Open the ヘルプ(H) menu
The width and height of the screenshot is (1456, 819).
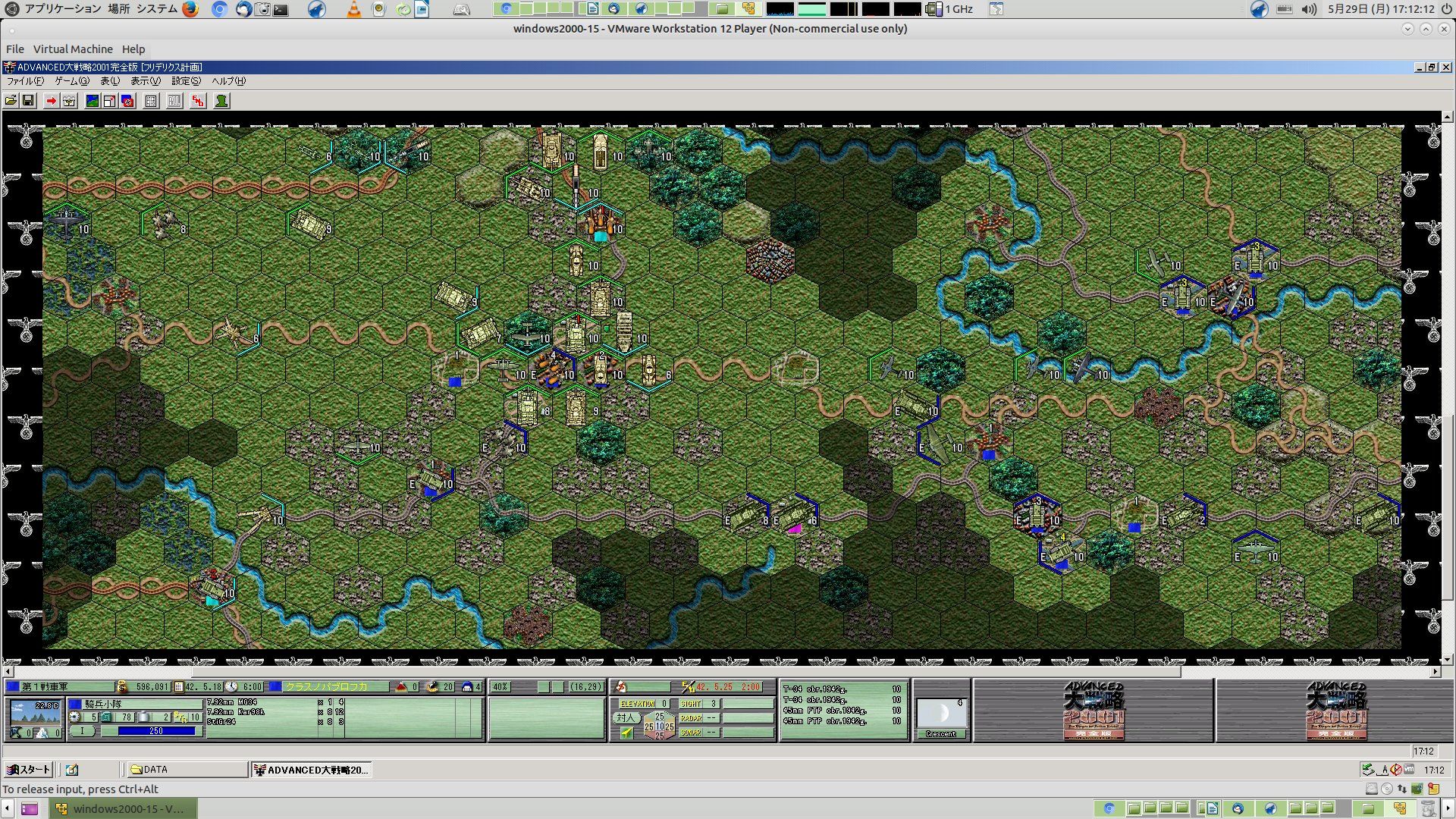point(228,81)
